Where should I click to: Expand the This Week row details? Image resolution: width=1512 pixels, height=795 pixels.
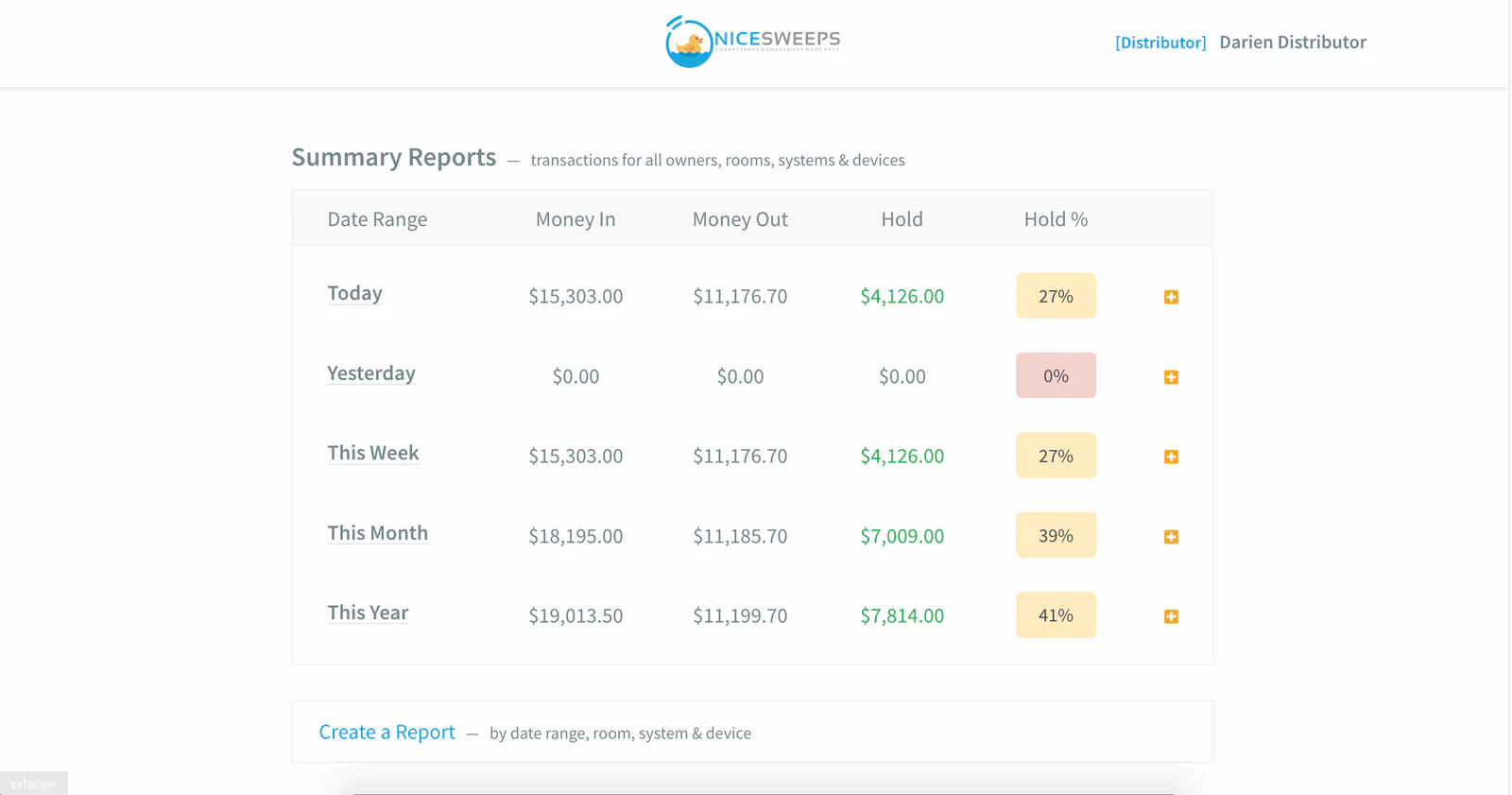(1171, 457)
